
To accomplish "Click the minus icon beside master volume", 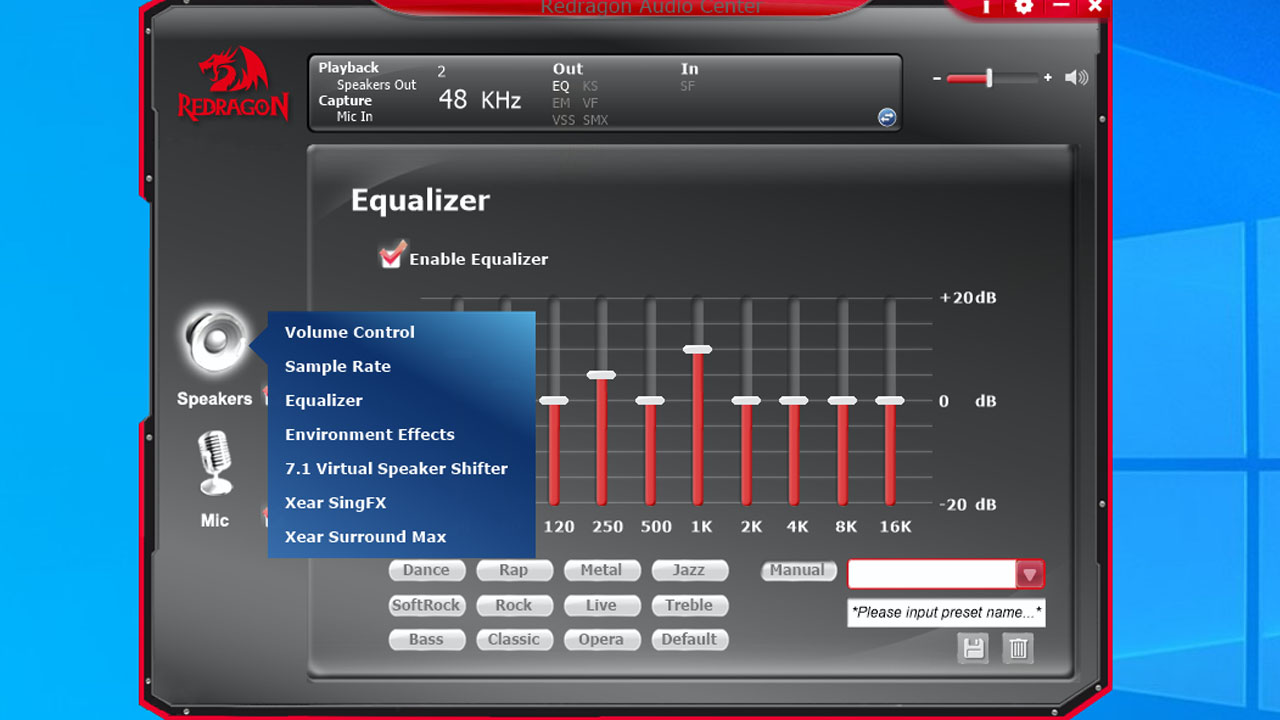I will (x=937, y=78).
